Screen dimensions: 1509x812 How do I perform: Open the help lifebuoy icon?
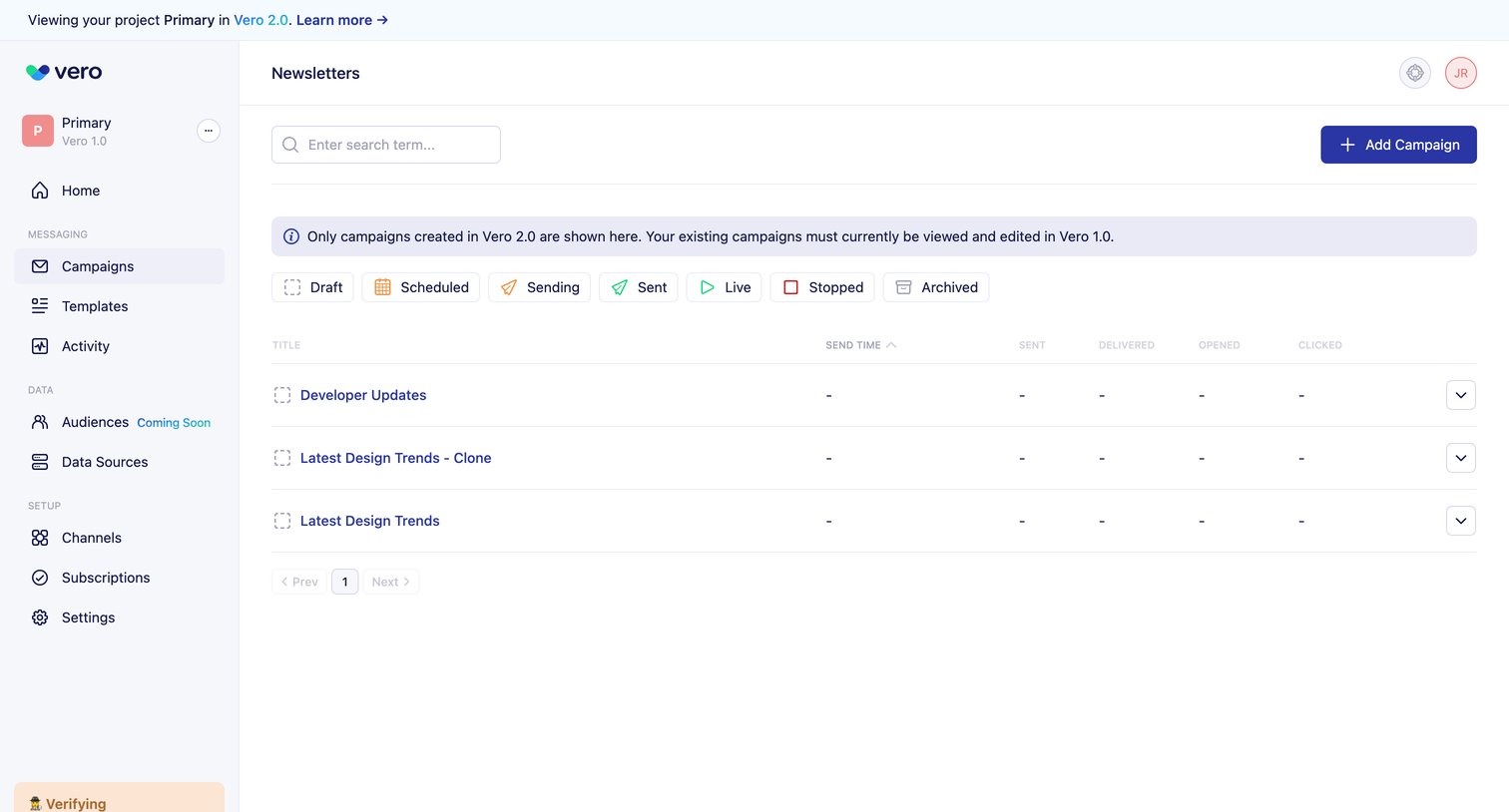click(1415, 73)
